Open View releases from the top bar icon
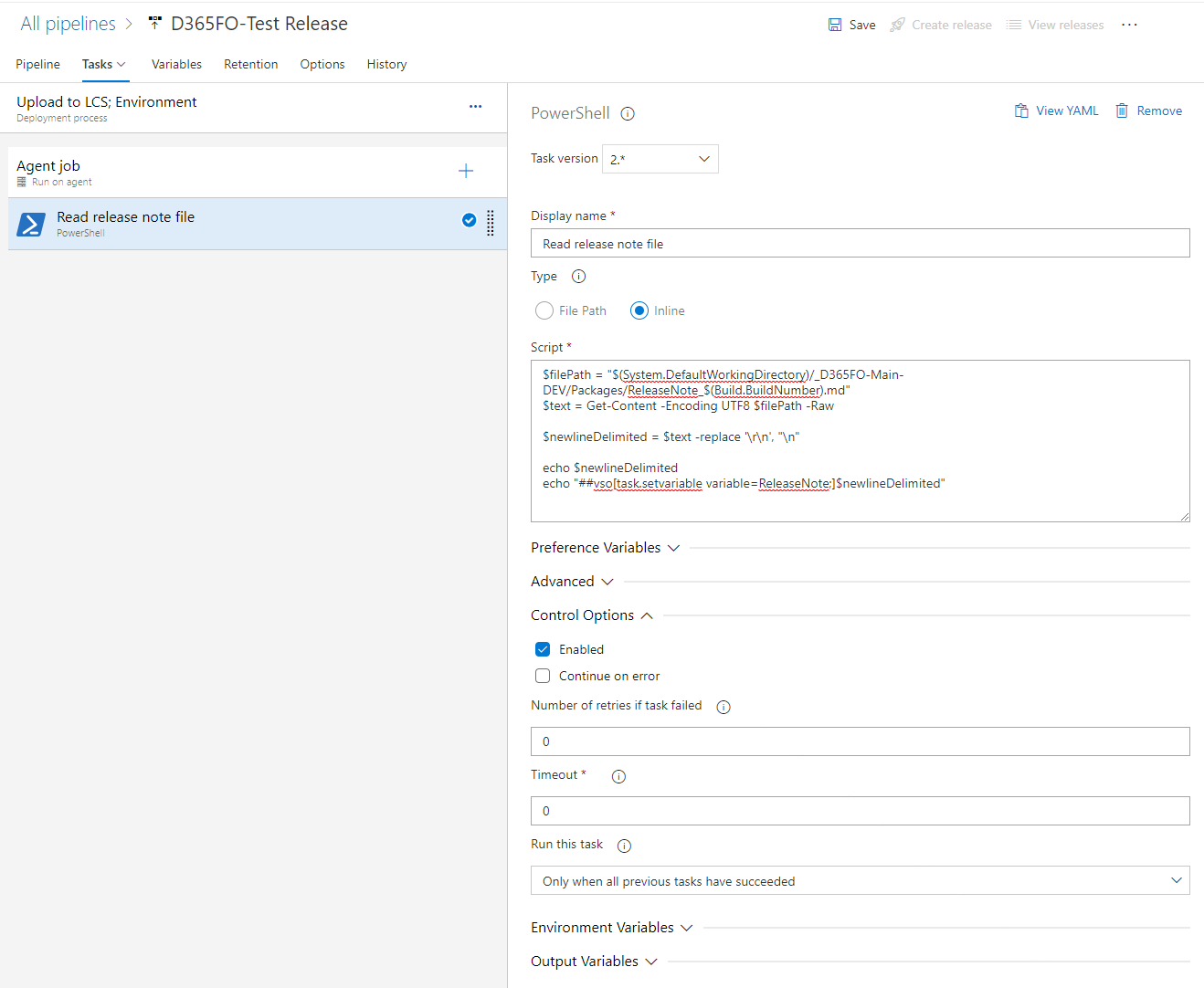1204x988 pixels. (x=1013, y=25)
